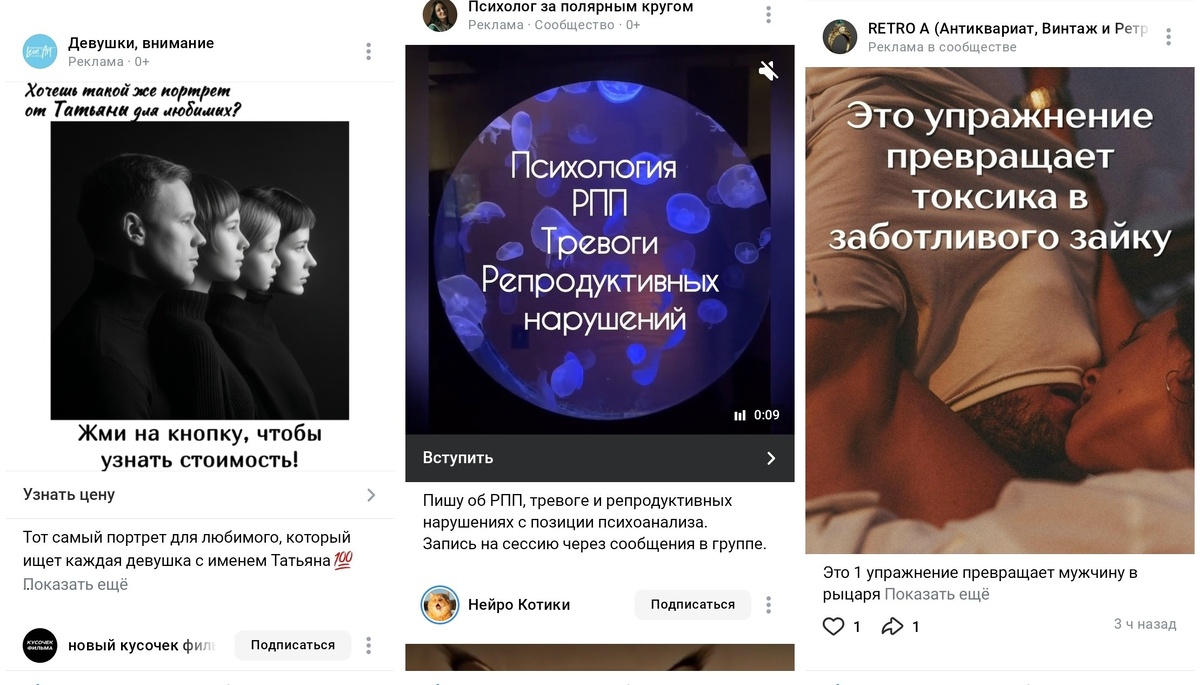Open three-dot menu on RETRO A post
1200x685 pixels.
point(1169,37)
